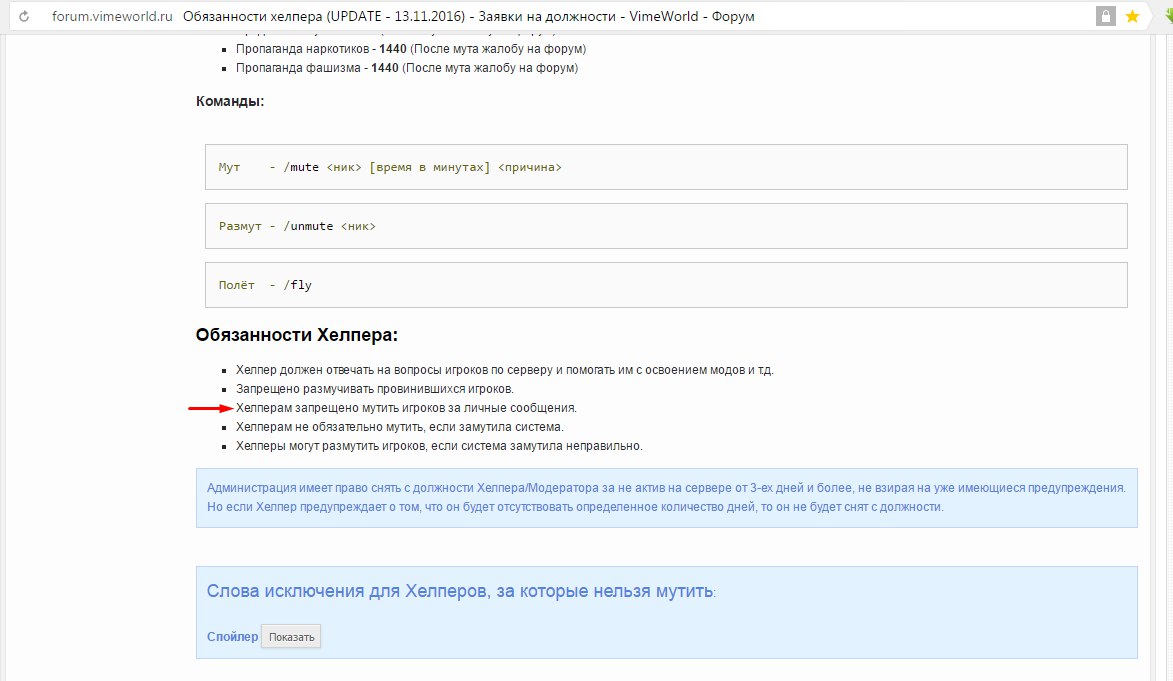This screenshot has width=1173, height=681.
Task: Click the Пропаганда фашизма list item
Action: click(x=406, y=68)
